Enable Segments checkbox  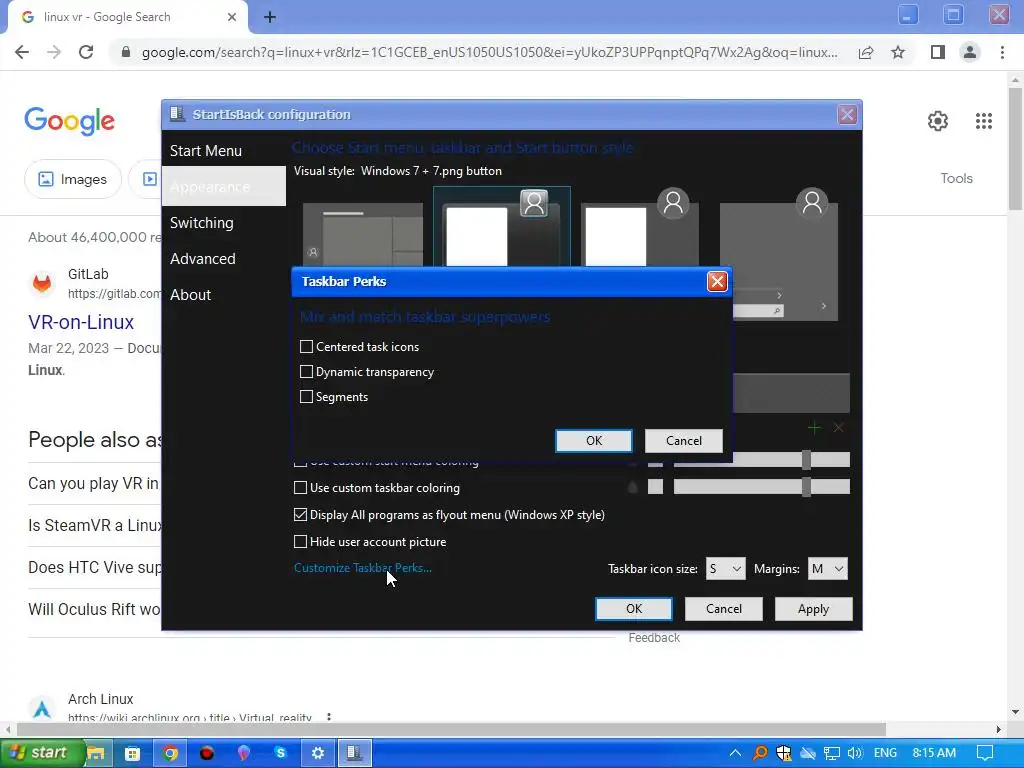coord(306,396)
